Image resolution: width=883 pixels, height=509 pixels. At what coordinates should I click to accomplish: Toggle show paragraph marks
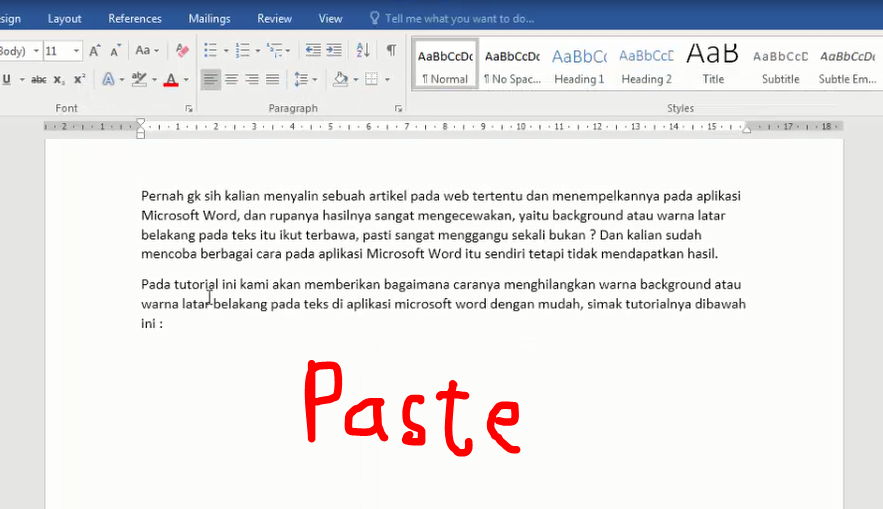391,51
